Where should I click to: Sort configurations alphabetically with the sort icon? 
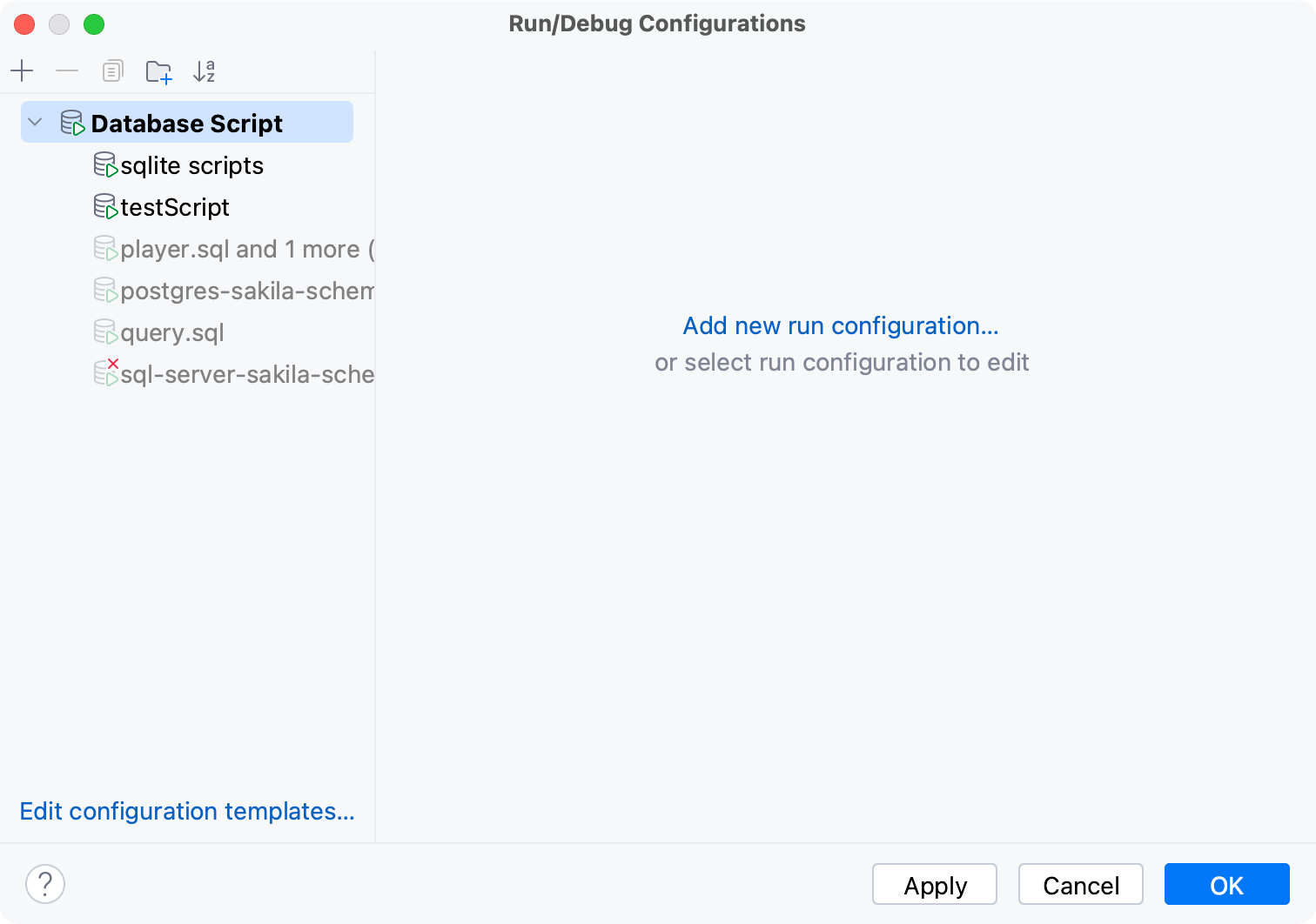click(x=205, y=70)
